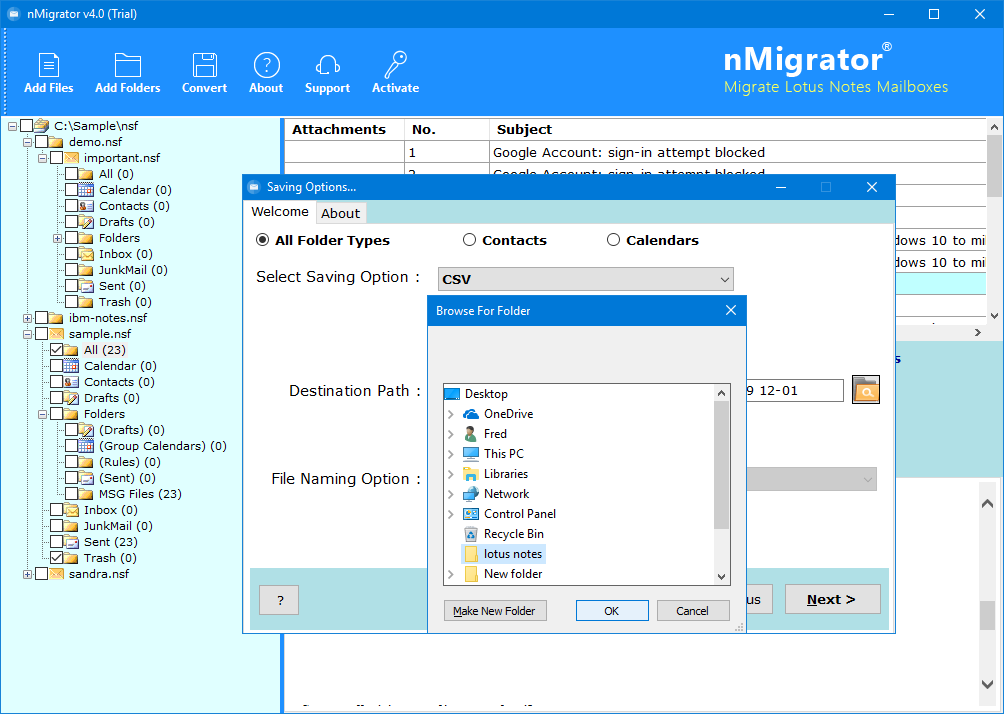Click the ibm-notes.nsf folder icon
The width and height of the screenshot is (1004, 714).
click(56, 318)
